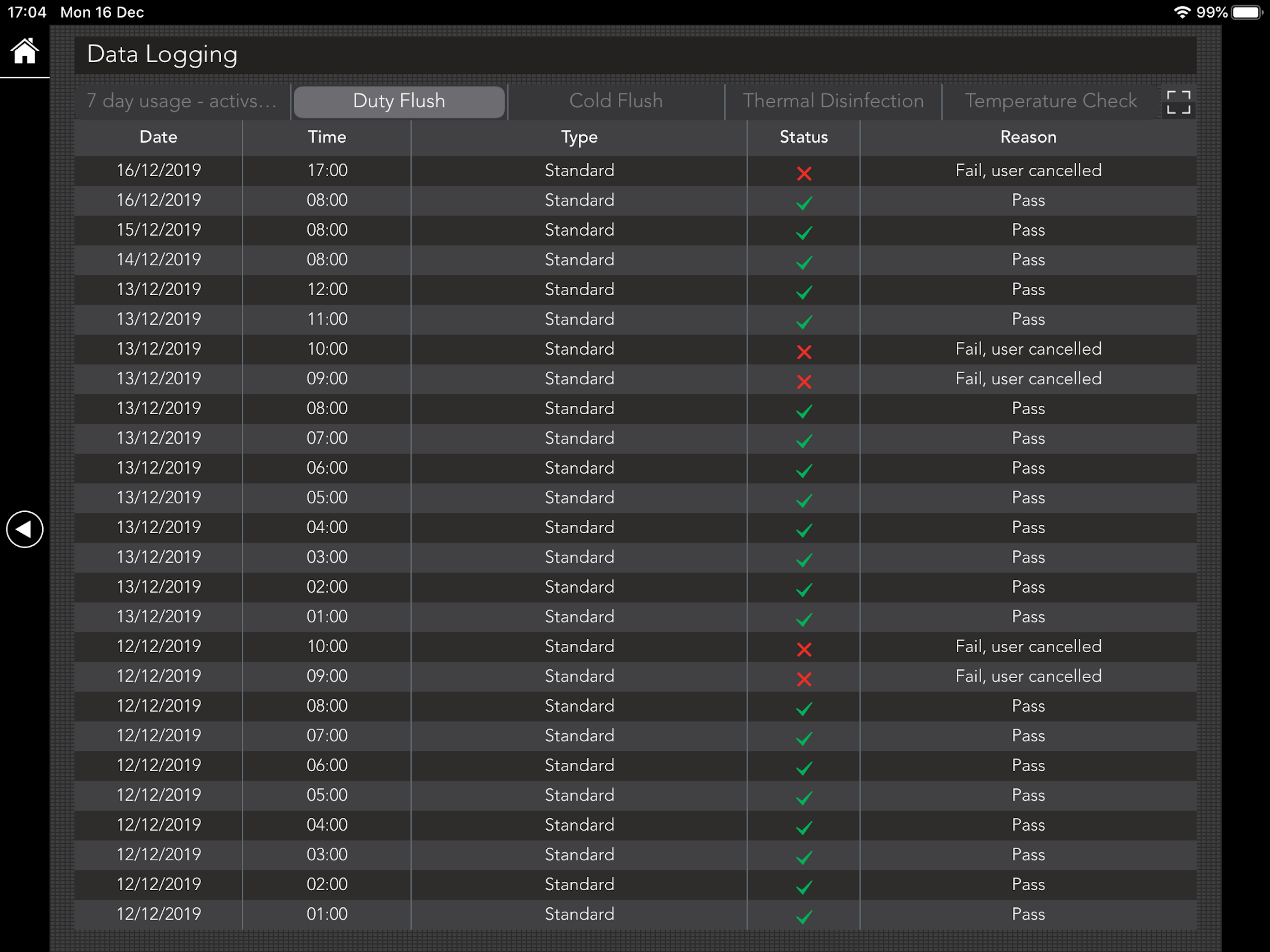Screen dimensions: 1270x952
Task: Expand table to fullscreen icon
Action: point(1178,102)
